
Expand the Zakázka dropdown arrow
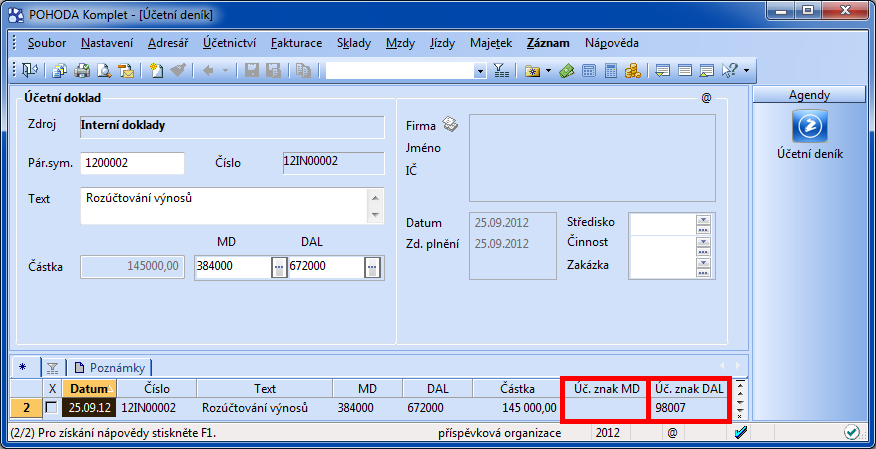[x=703, y=262]
